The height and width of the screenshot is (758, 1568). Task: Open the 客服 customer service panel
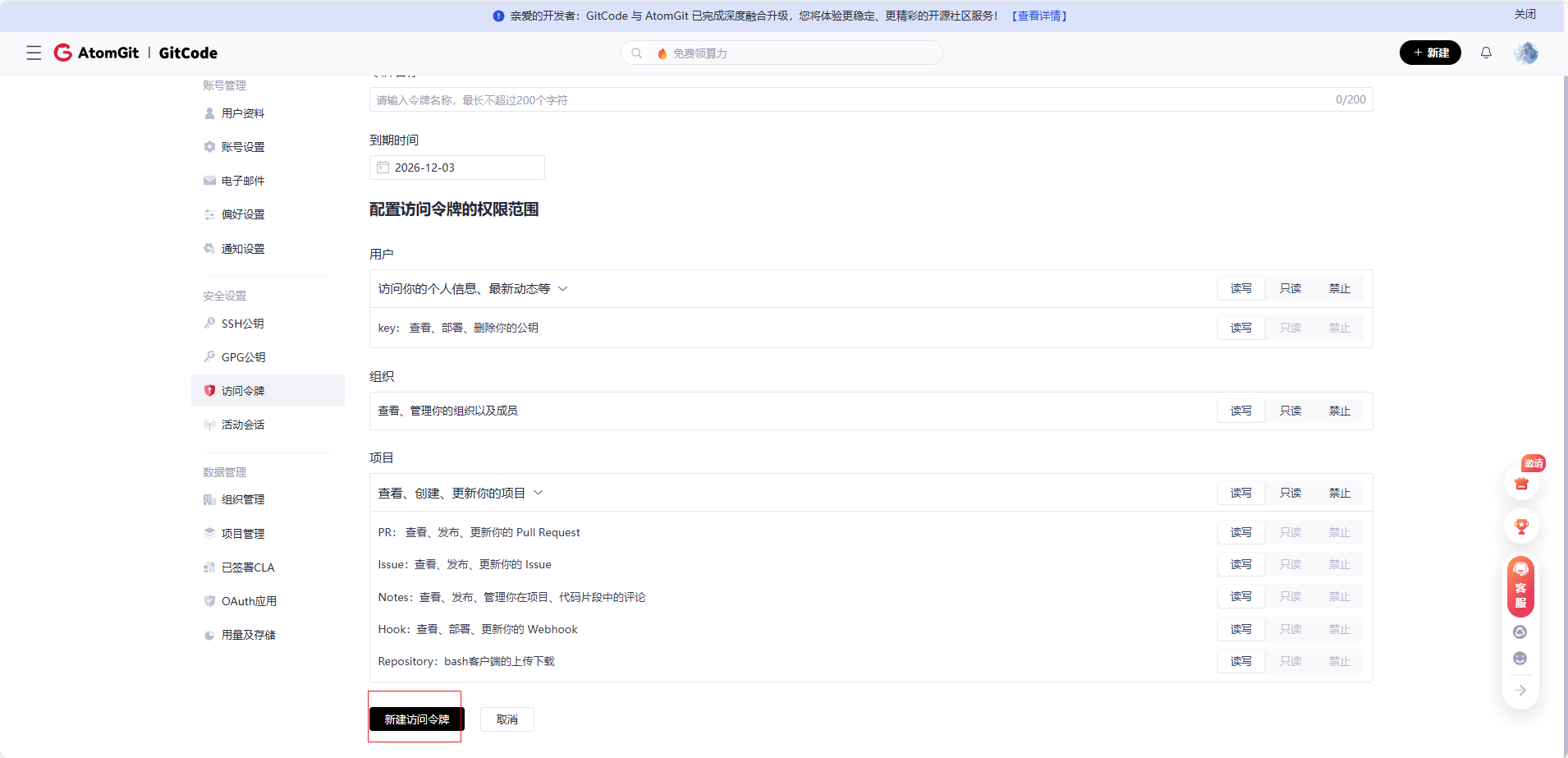pyautogui.click(x=1520, y=586)
